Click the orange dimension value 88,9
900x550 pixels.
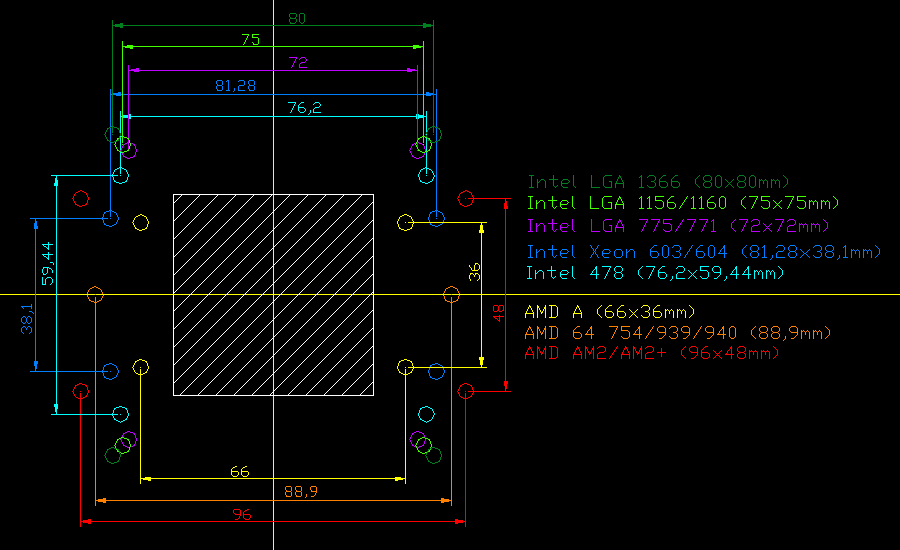301,492
